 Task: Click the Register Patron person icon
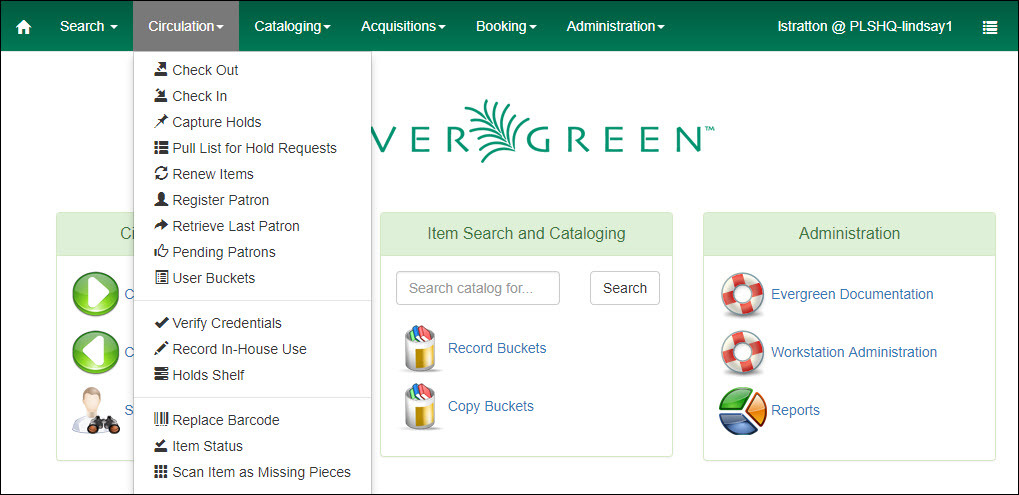161,199
